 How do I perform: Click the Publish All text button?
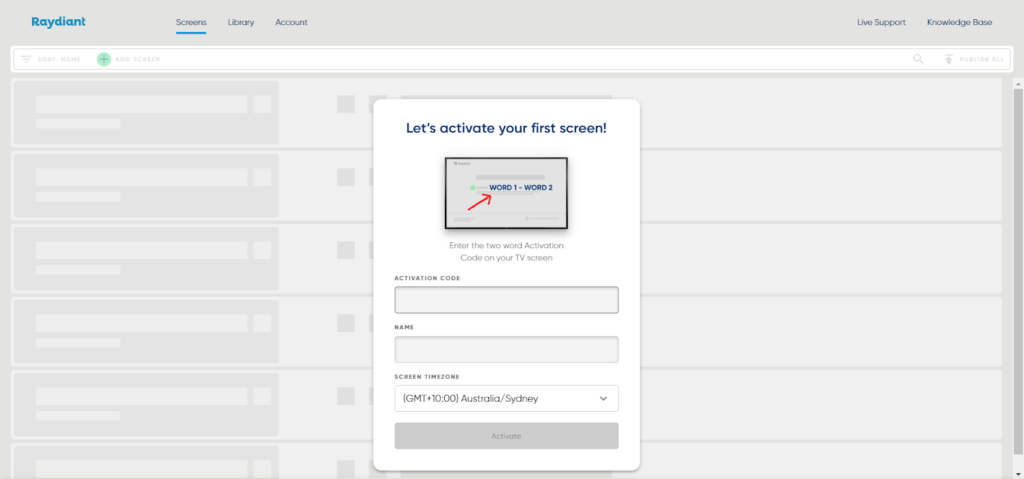pyautogui.click(x=982, y=59)
